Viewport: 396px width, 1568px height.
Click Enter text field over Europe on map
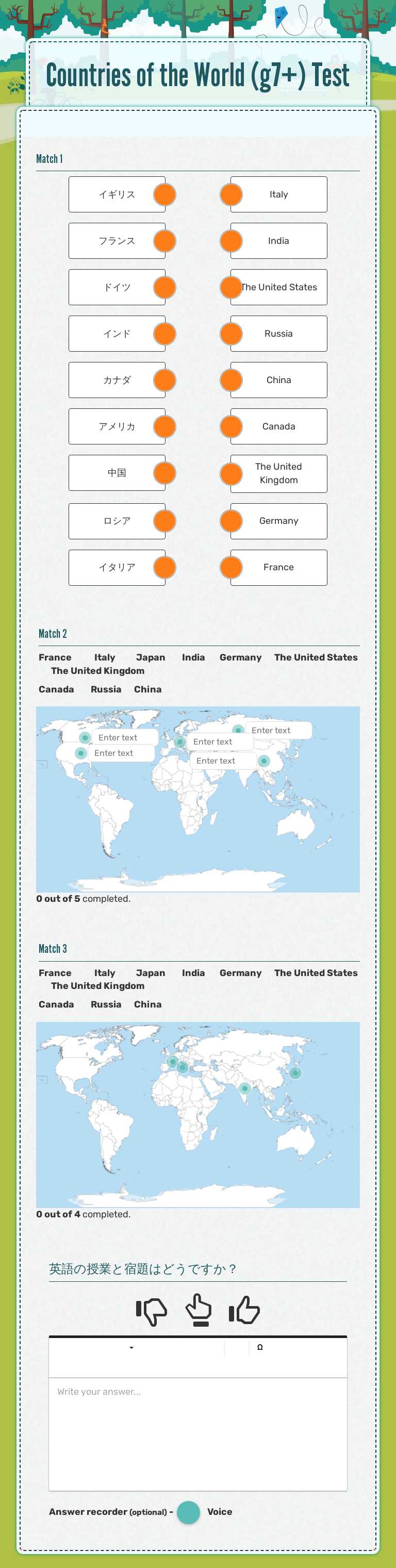coord(220,742)
